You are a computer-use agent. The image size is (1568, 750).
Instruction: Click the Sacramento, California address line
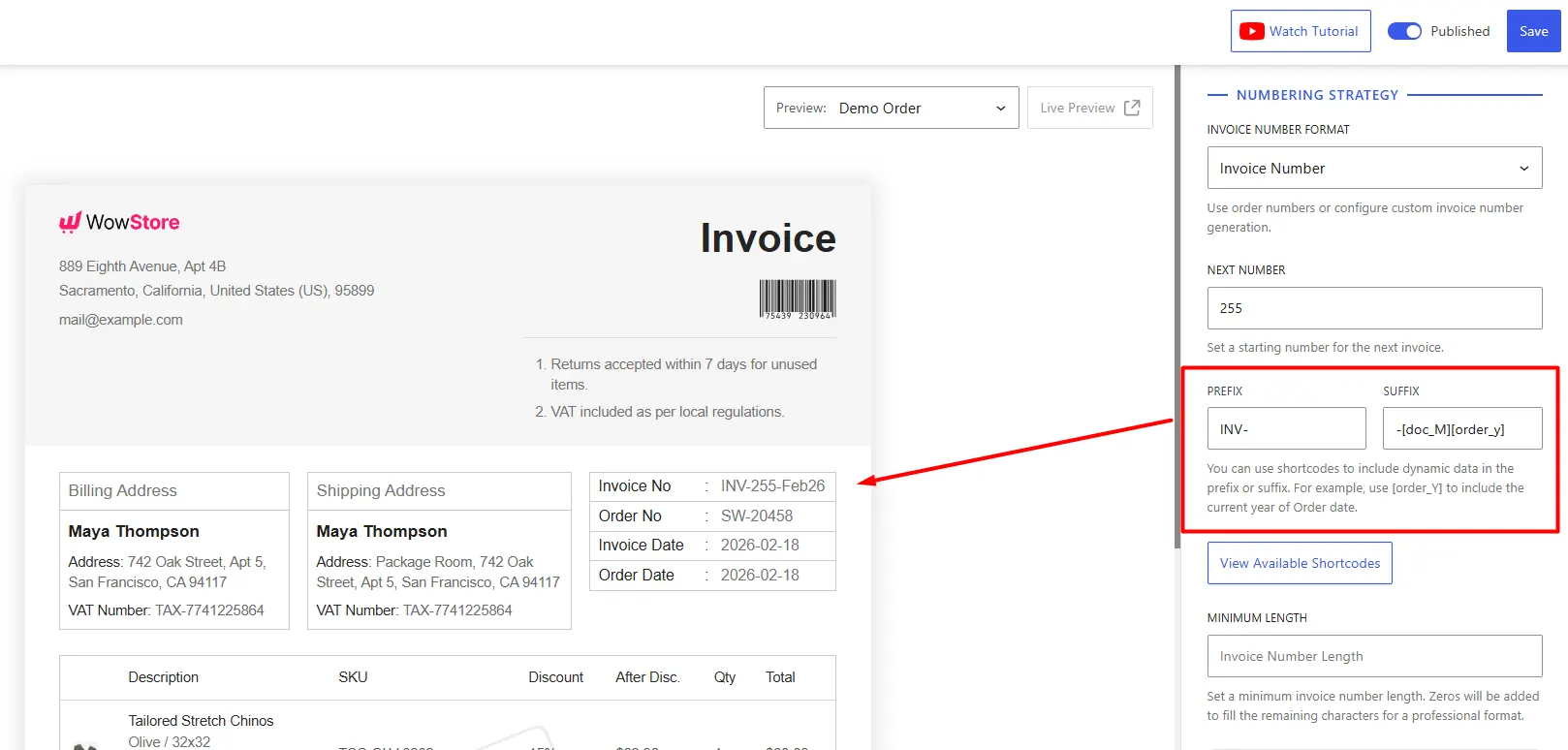click(x=216, y=291)
